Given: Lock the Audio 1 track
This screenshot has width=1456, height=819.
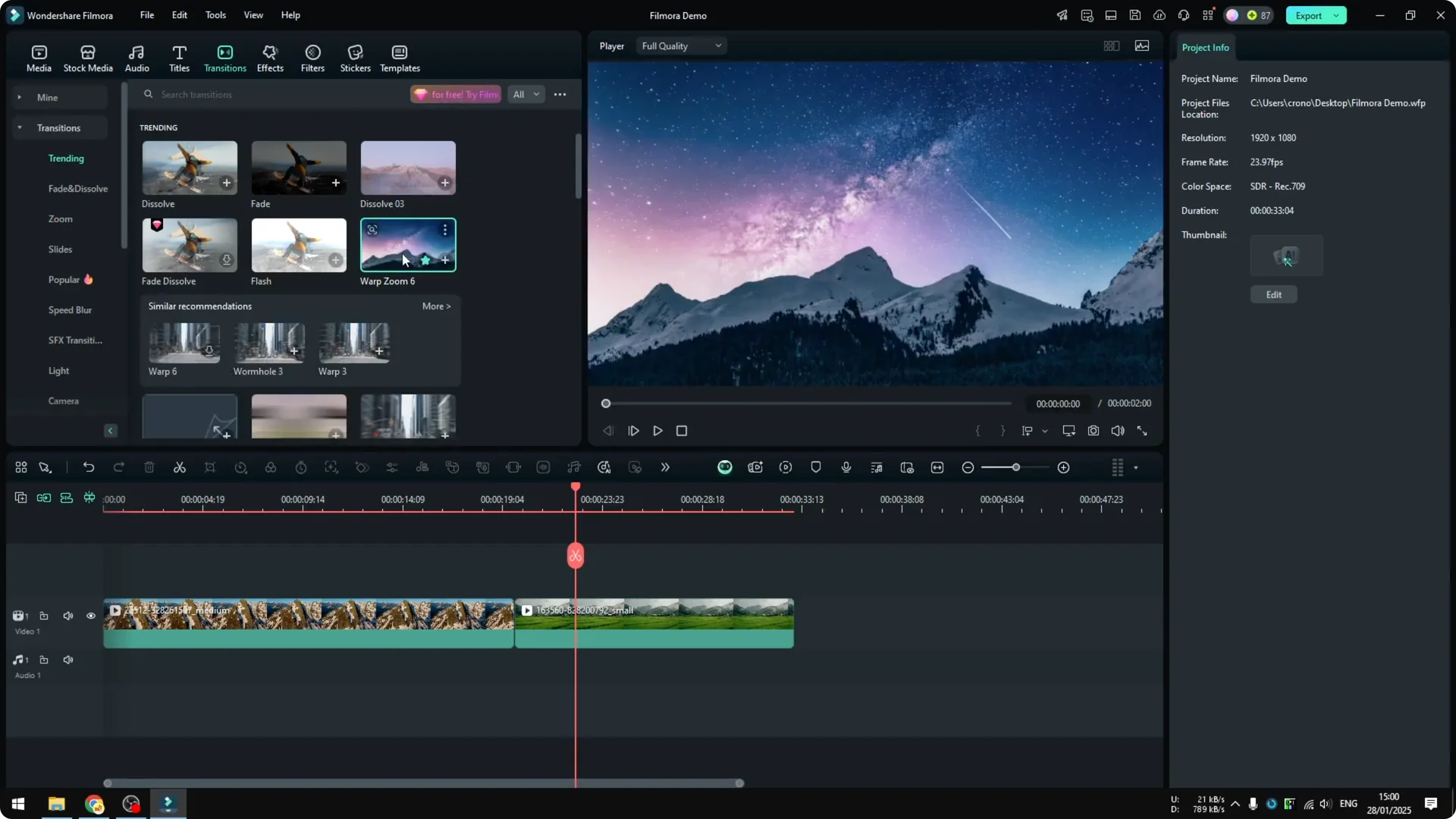Looking at the screenshot, I should point(44,661).
